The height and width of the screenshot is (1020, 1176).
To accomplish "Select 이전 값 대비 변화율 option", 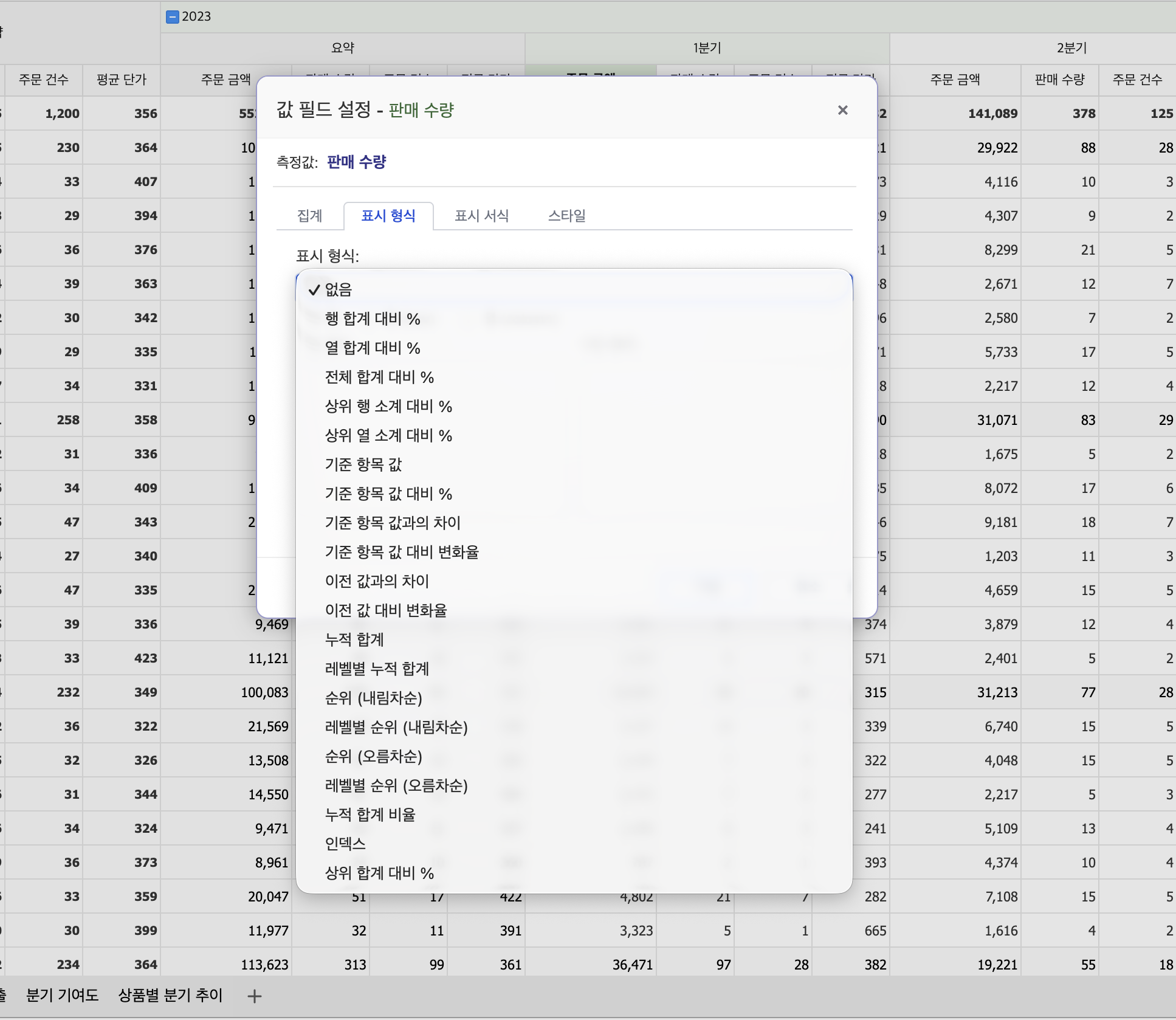I will point(574,610).
